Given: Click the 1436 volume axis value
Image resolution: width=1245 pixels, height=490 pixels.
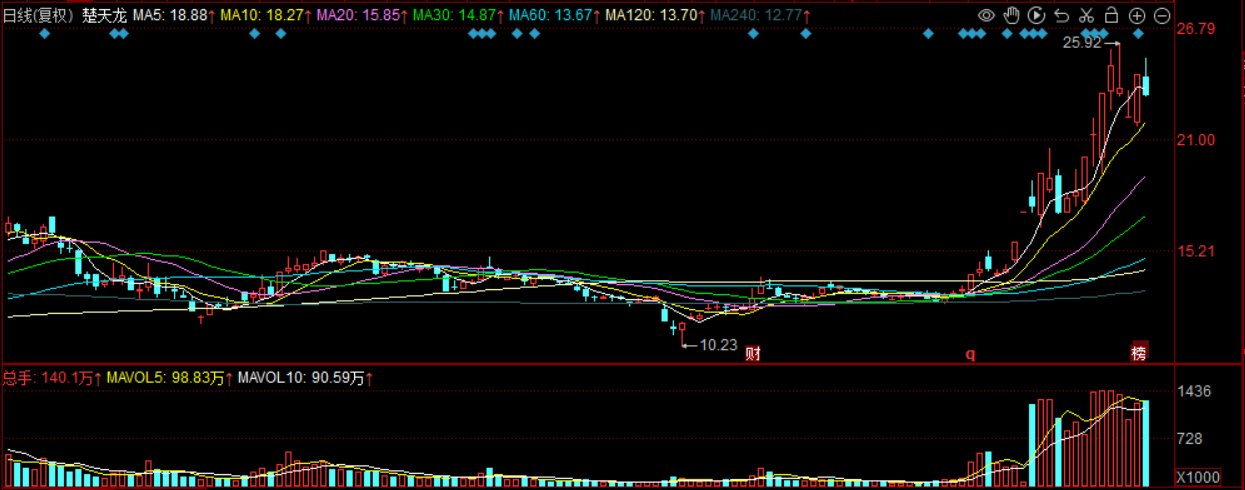Looking at the screenshot, I should 1194,391.
